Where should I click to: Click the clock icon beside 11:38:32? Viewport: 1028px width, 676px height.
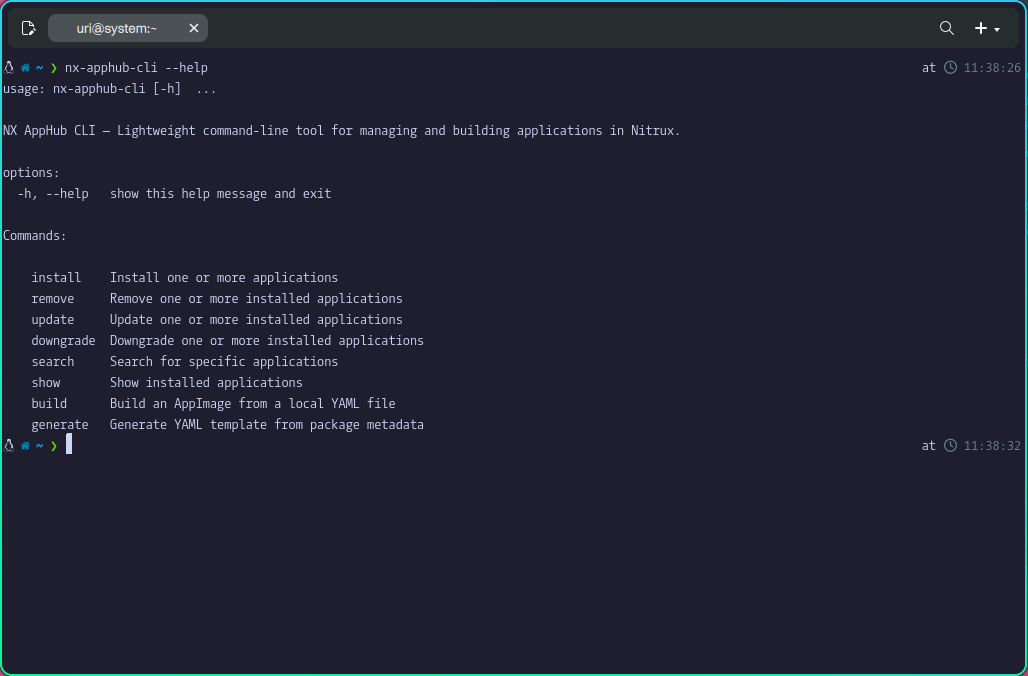(951, 446)
